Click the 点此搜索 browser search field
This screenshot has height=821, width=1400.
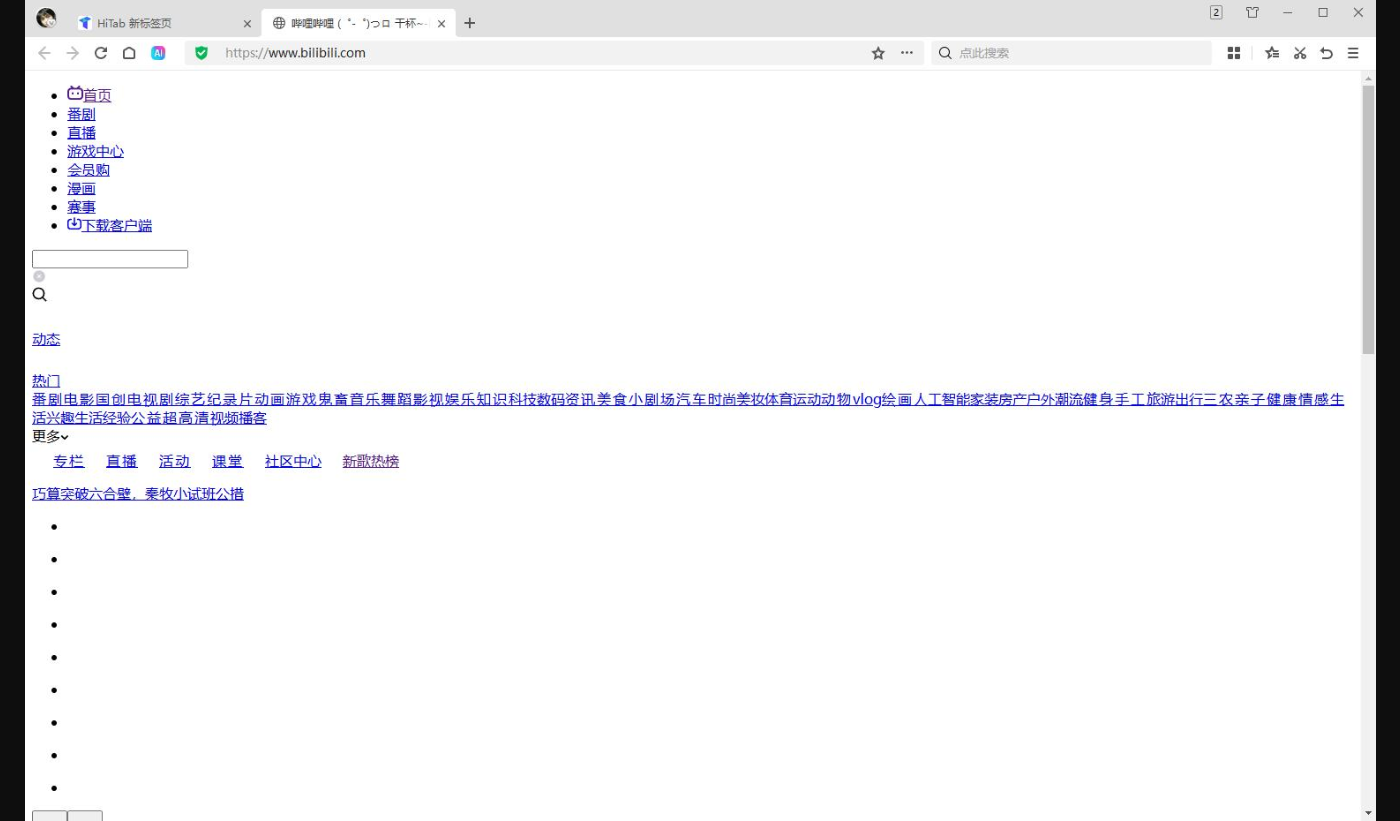1071,53
